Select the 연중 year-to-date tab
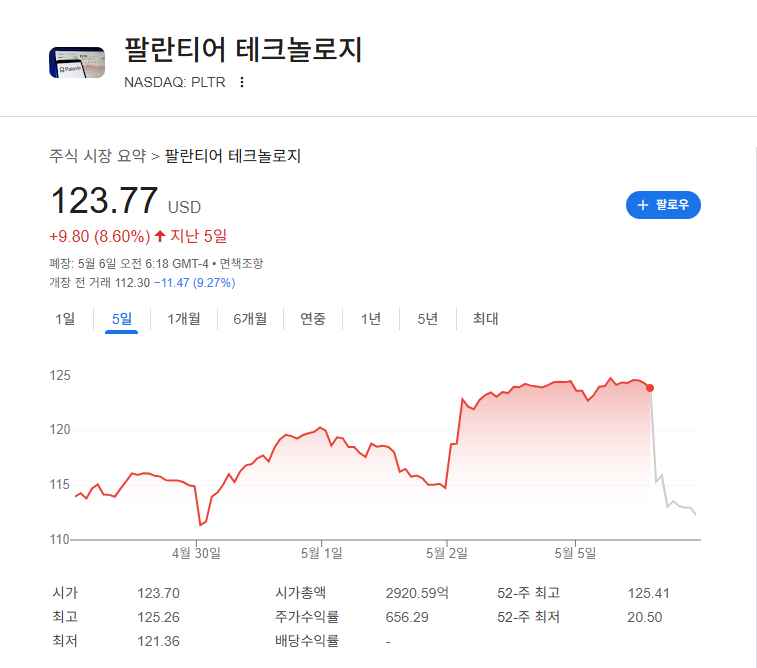The width and height of the screenshot is (757, 668). (313, 319)
